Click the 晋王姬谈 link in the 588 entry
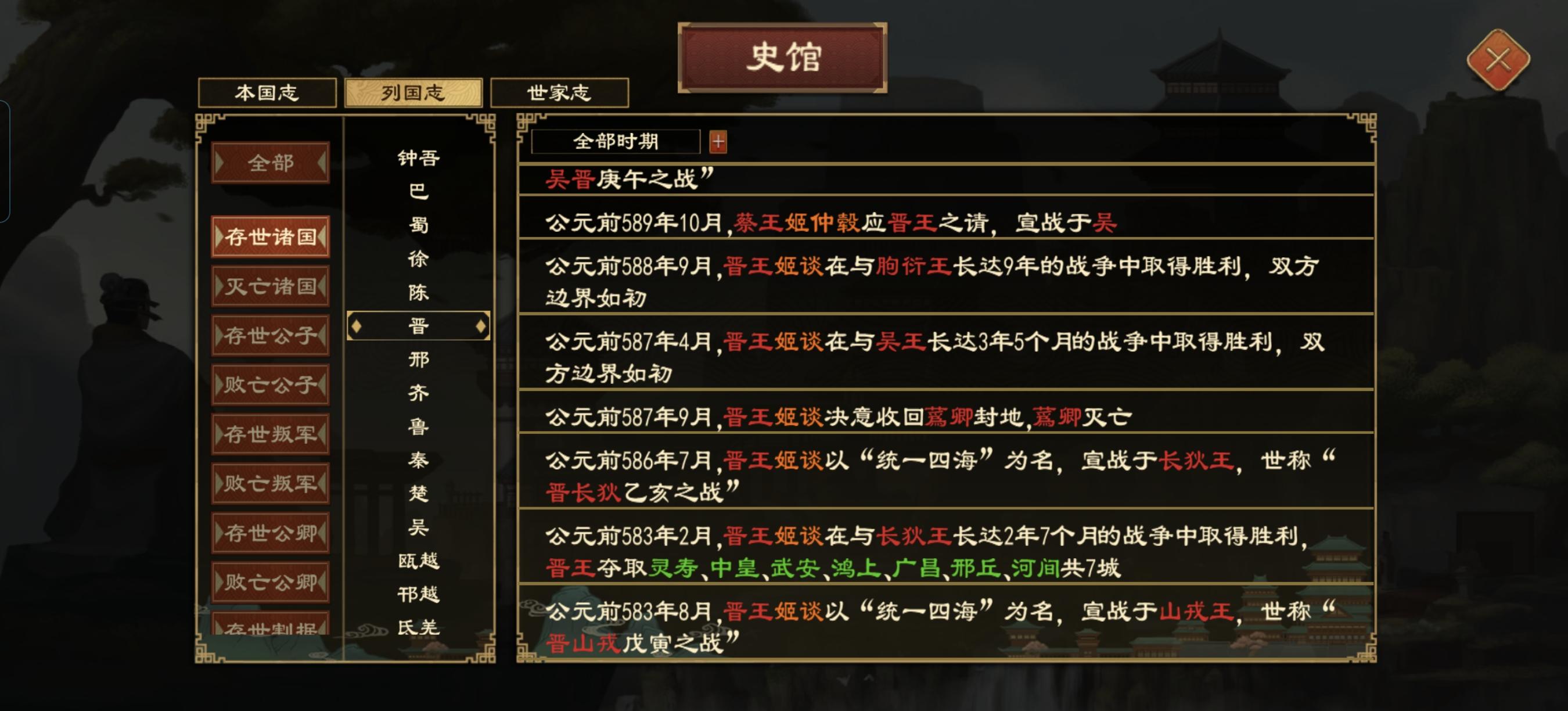Screen dimensions: 1568x711 point(773,266)
